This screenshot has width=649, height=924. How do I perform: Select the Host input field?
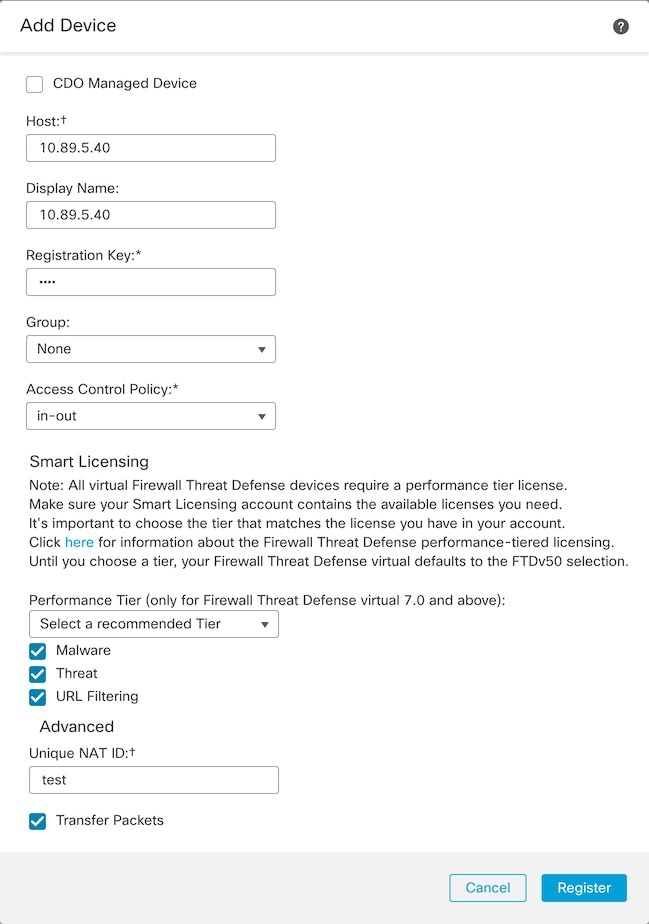point(150,147)
